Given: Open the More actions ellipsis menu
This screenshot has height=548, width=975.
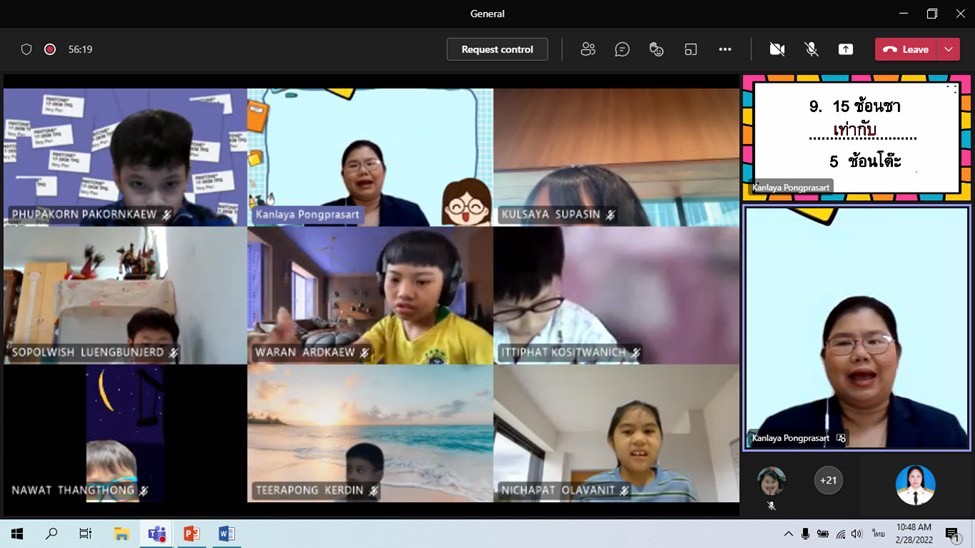Looking at the screenshot, I should coord(725,49).
